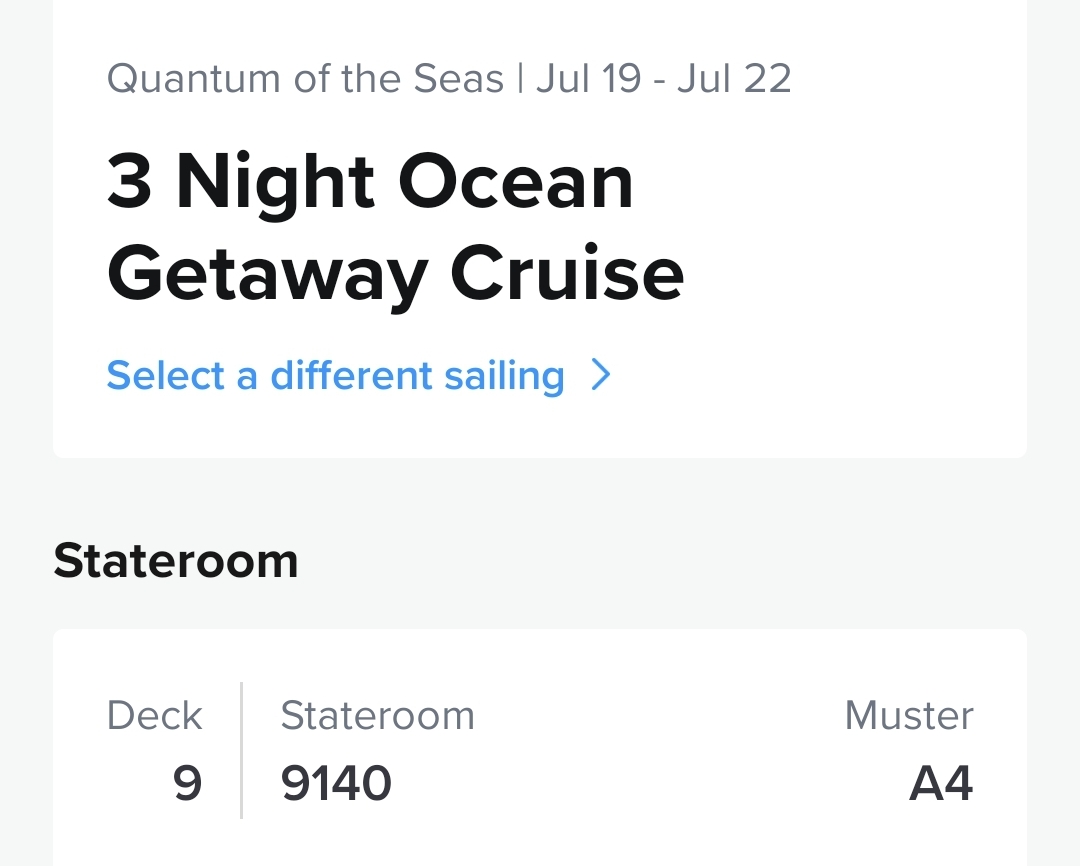The height and width of the screenshot is (866, 1080).
Task: Click the Stateroom section heading
Action: coord(176,561)
